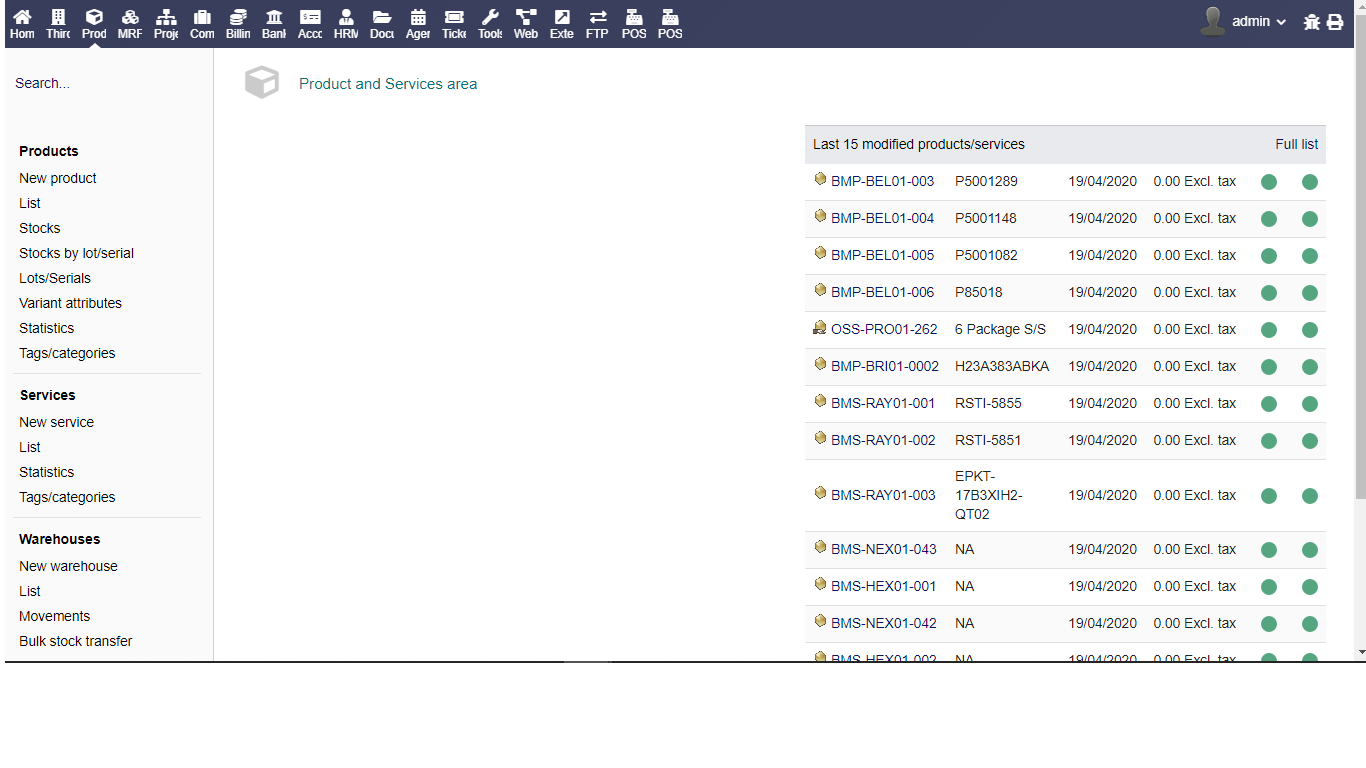Toggle last status dot for OSS-PRO01-262
The image size is (1366, 768).
point(1310,330)
